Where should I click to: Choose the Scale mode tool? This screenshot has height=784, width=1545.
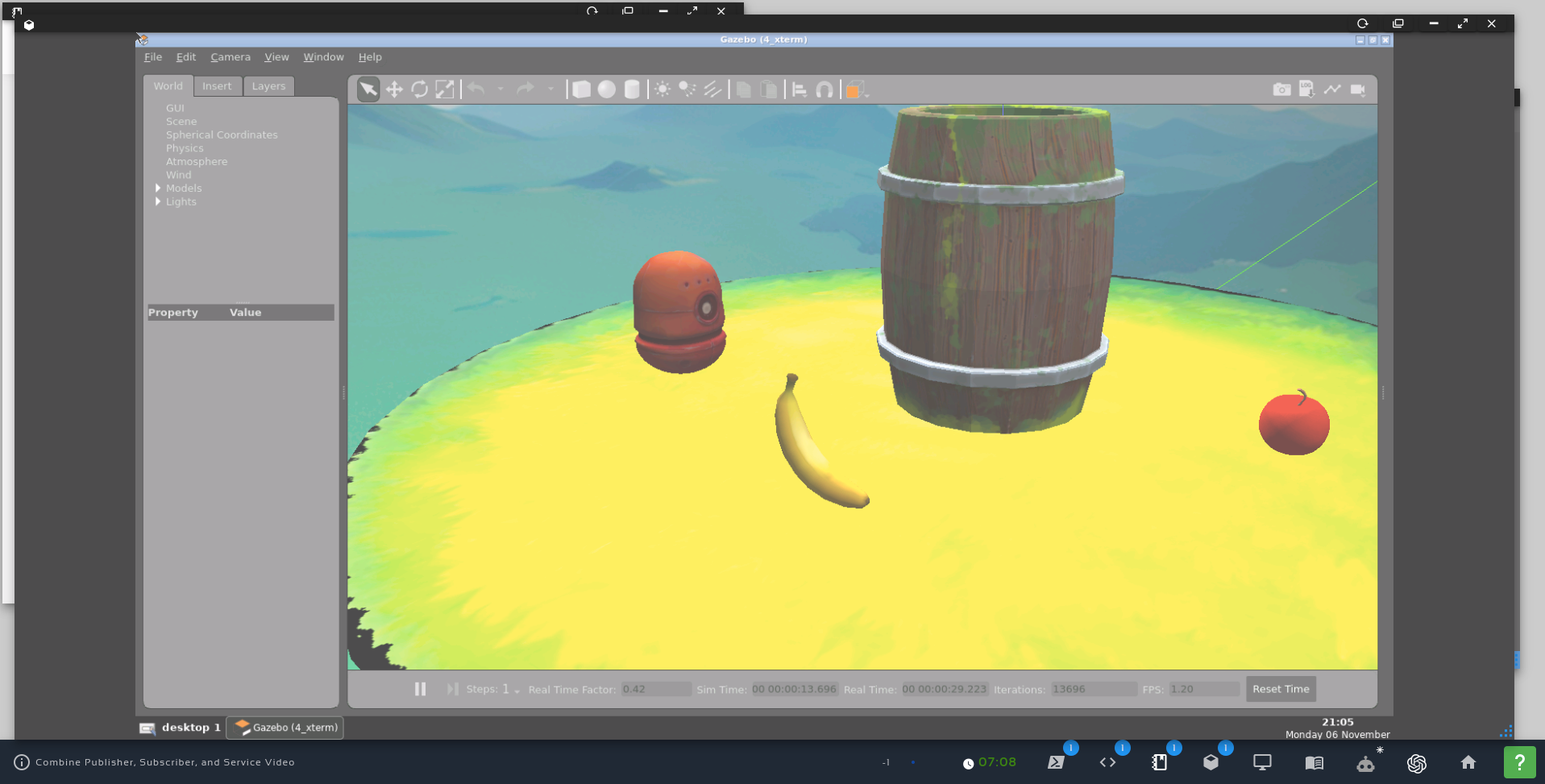coord(445,89)
